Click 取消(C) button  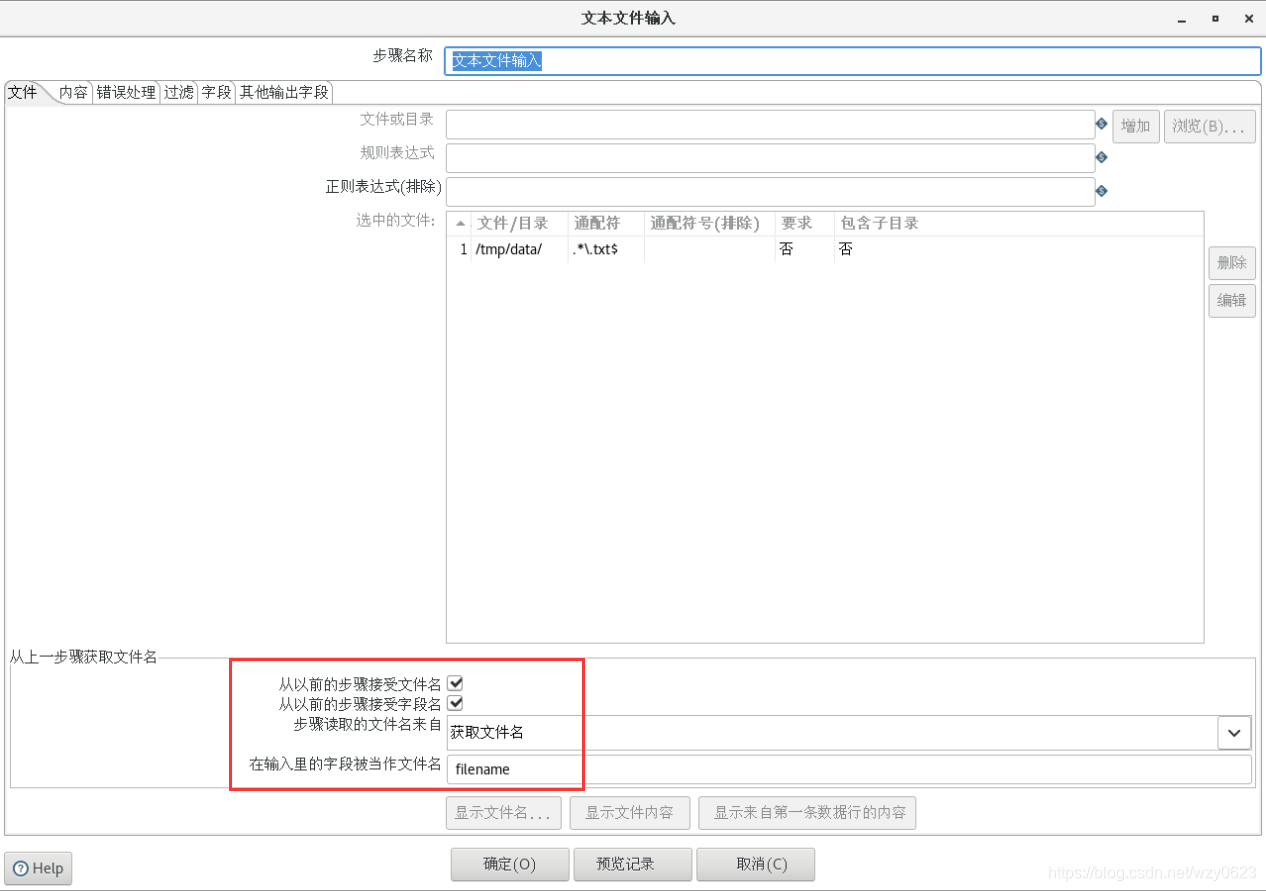pyautogui.click(x=756, y=864)
